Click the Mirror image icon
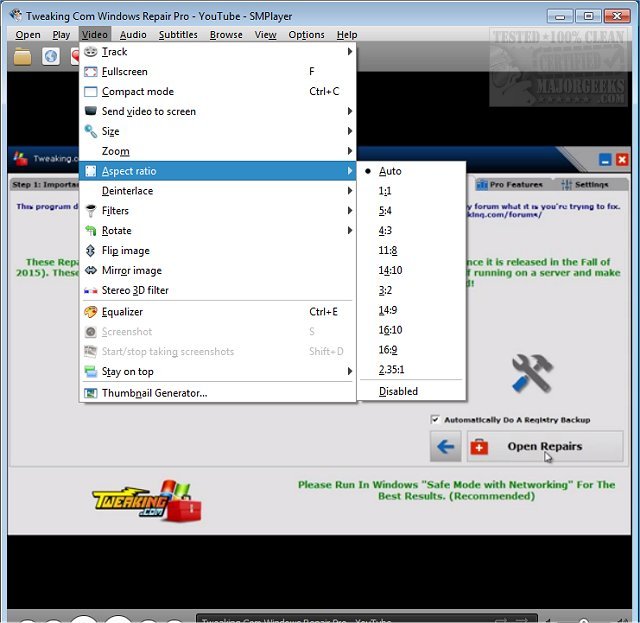 [91, 270]
